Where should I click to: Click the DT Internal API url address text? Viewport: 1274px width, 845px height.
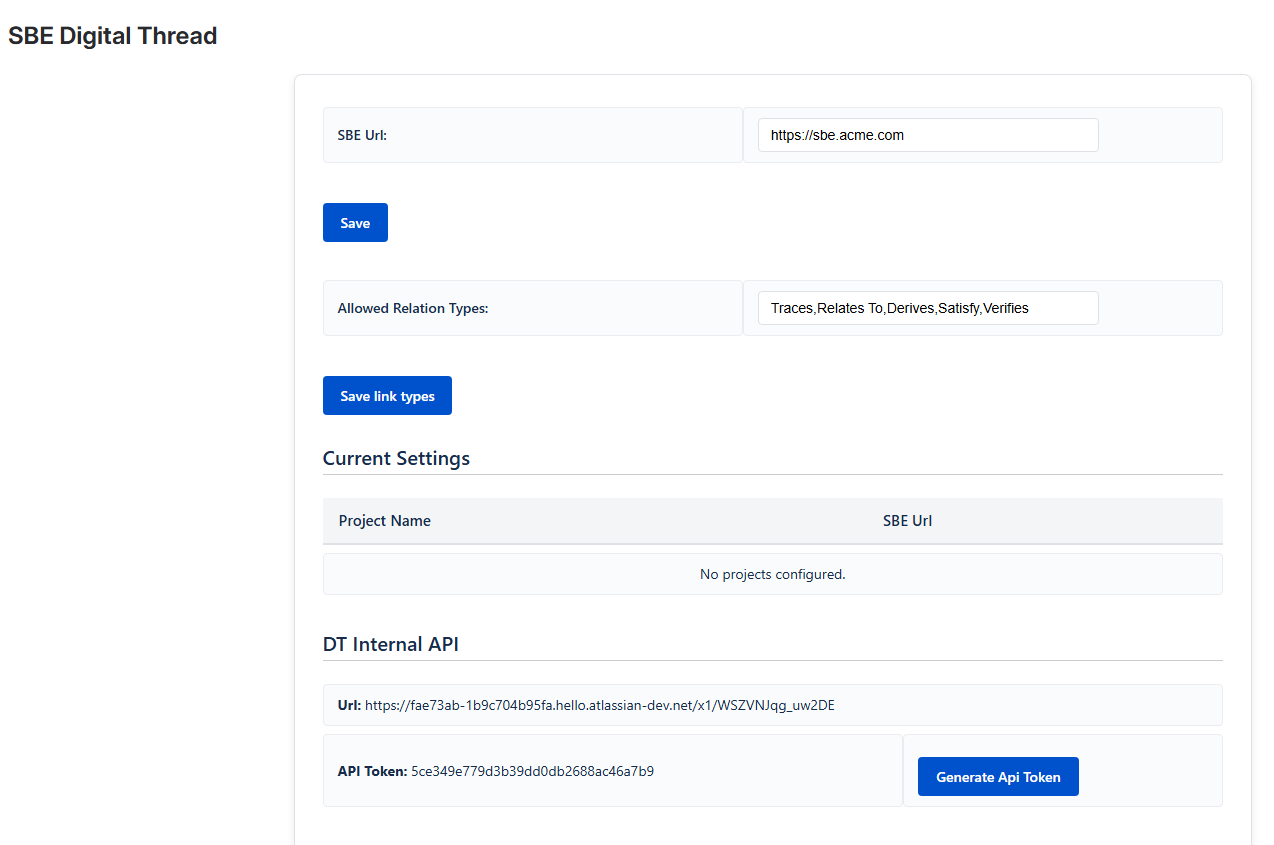coord(600,705)
